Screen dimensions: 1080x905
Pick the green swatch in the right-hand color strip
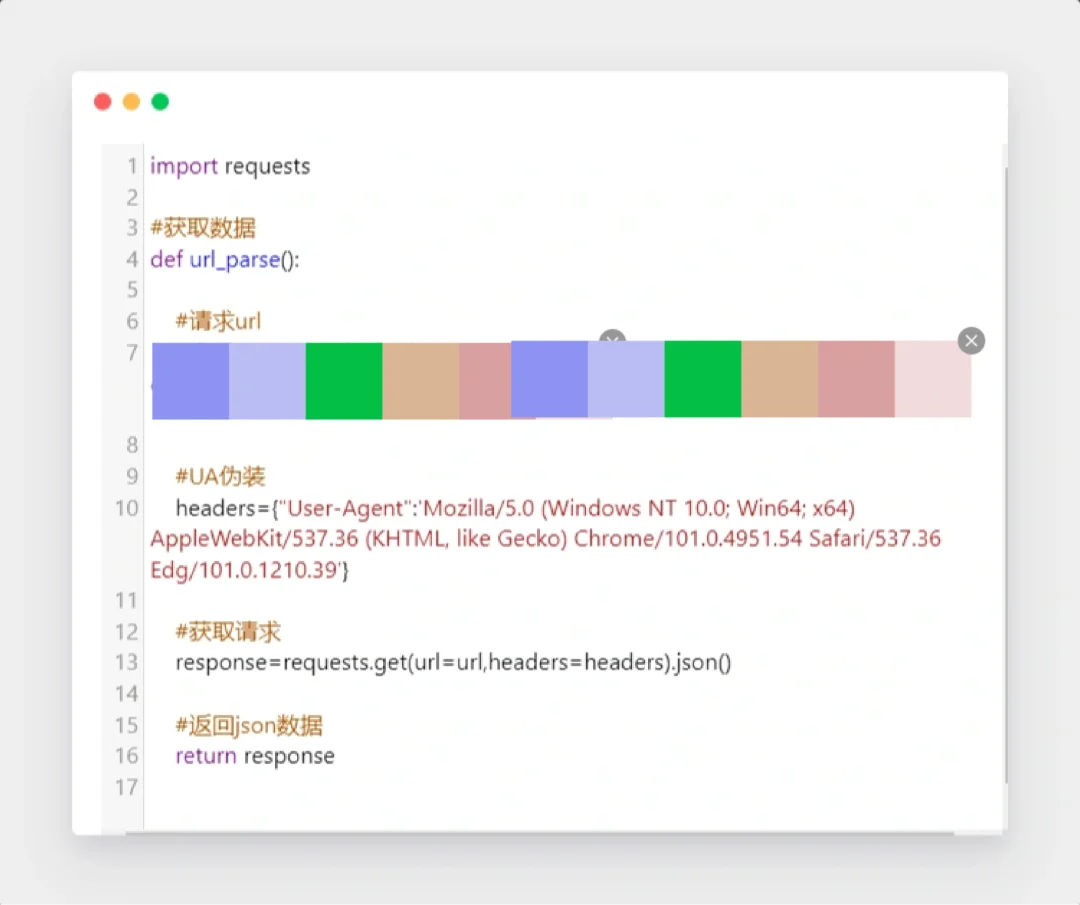pos(703,379)
